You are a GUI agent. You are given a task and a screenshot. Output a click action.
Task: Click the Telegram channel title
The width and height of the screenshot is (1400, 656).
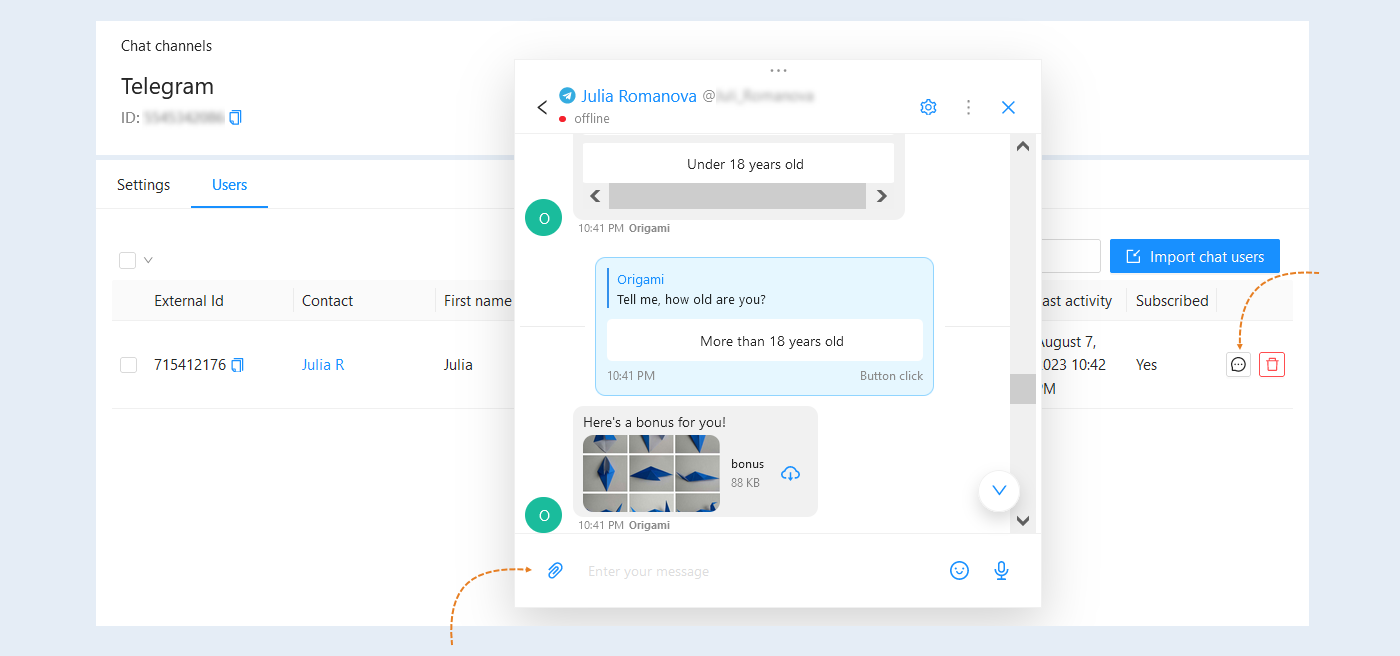[168, 86]
